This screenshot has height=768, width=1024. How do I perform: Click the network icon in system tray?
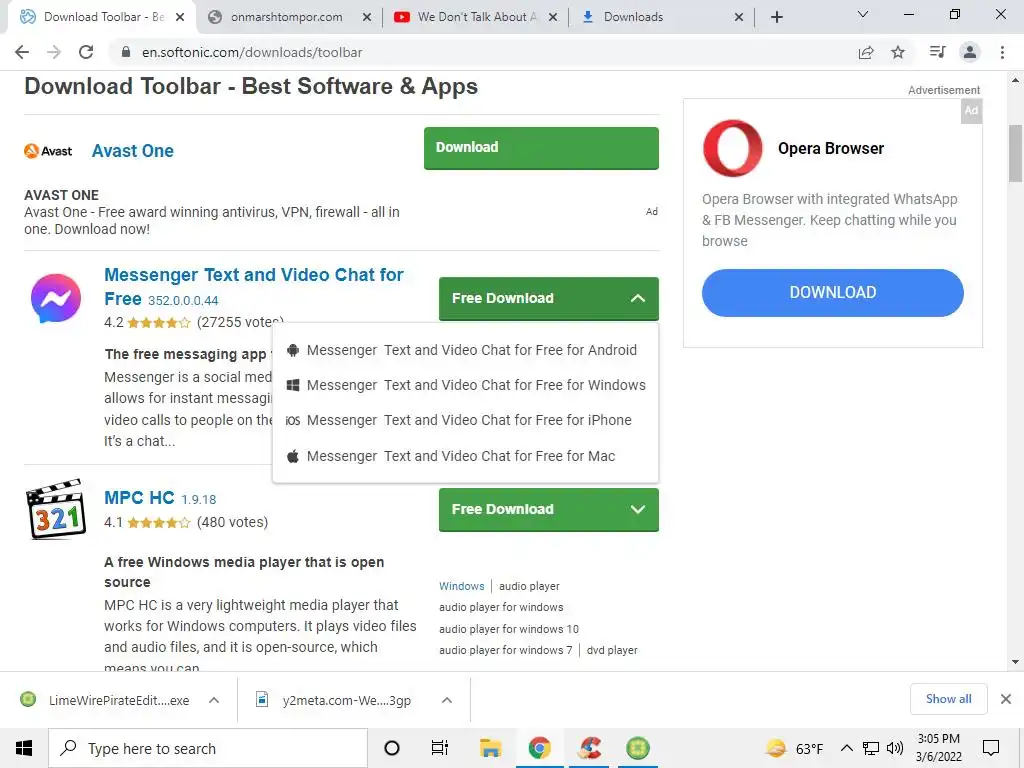(871, 748)
